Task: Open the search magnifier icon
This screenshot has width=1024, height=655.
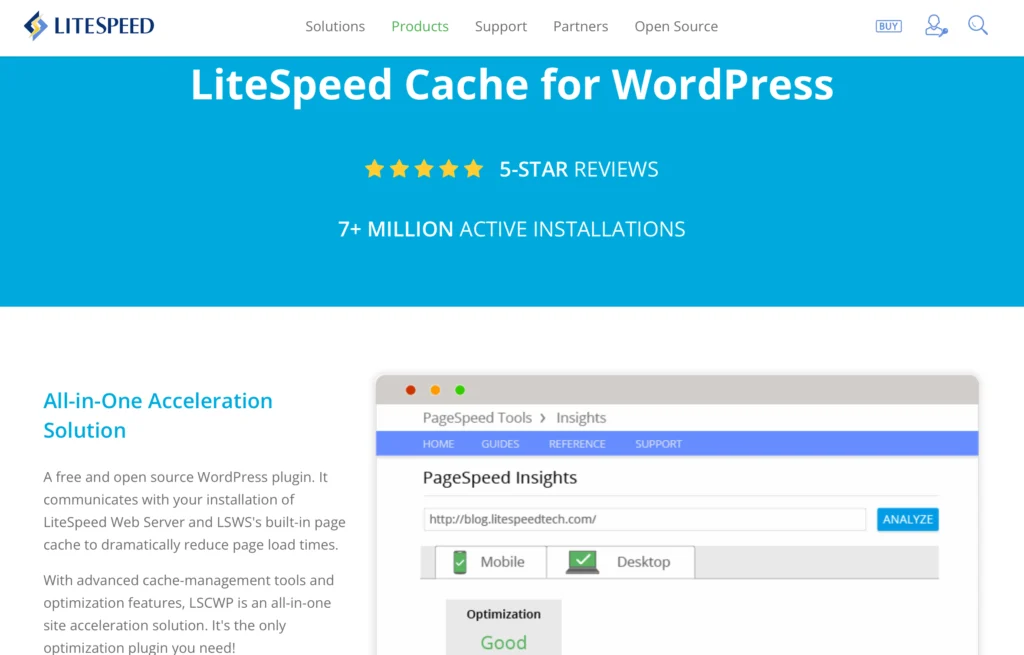Action: [978, 25]
